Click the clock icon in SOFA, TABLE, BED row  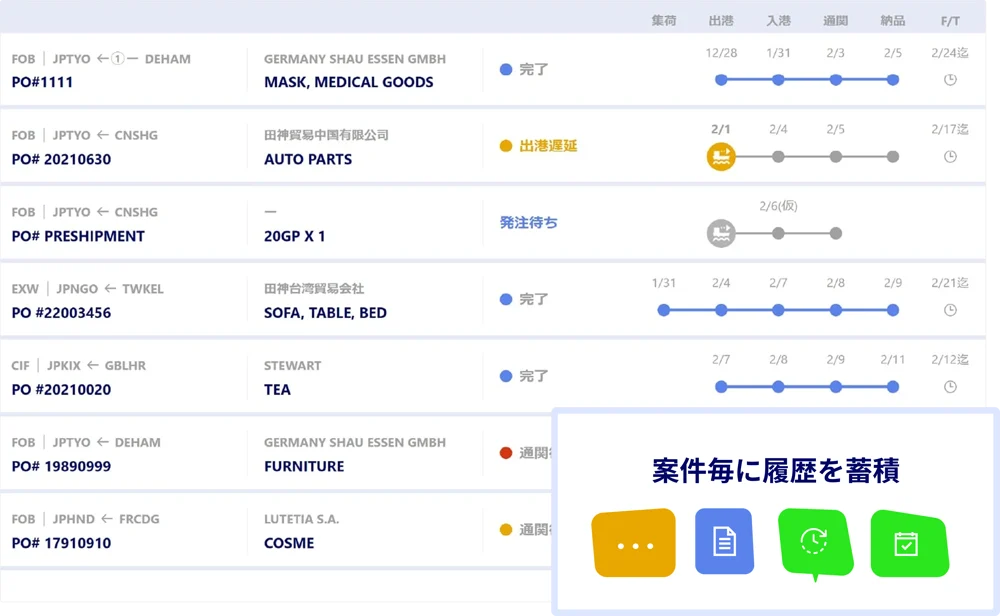(x=950, y=310)
